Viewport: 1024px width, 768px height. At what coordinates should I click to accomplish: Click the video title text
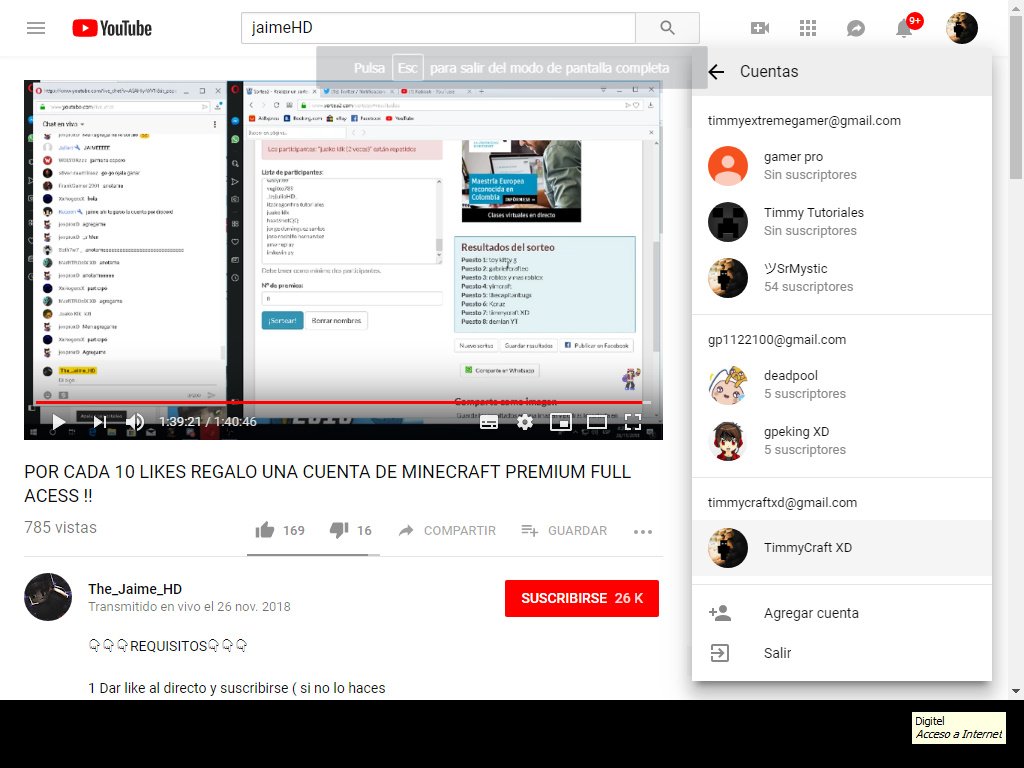click(x=327, y=484)
